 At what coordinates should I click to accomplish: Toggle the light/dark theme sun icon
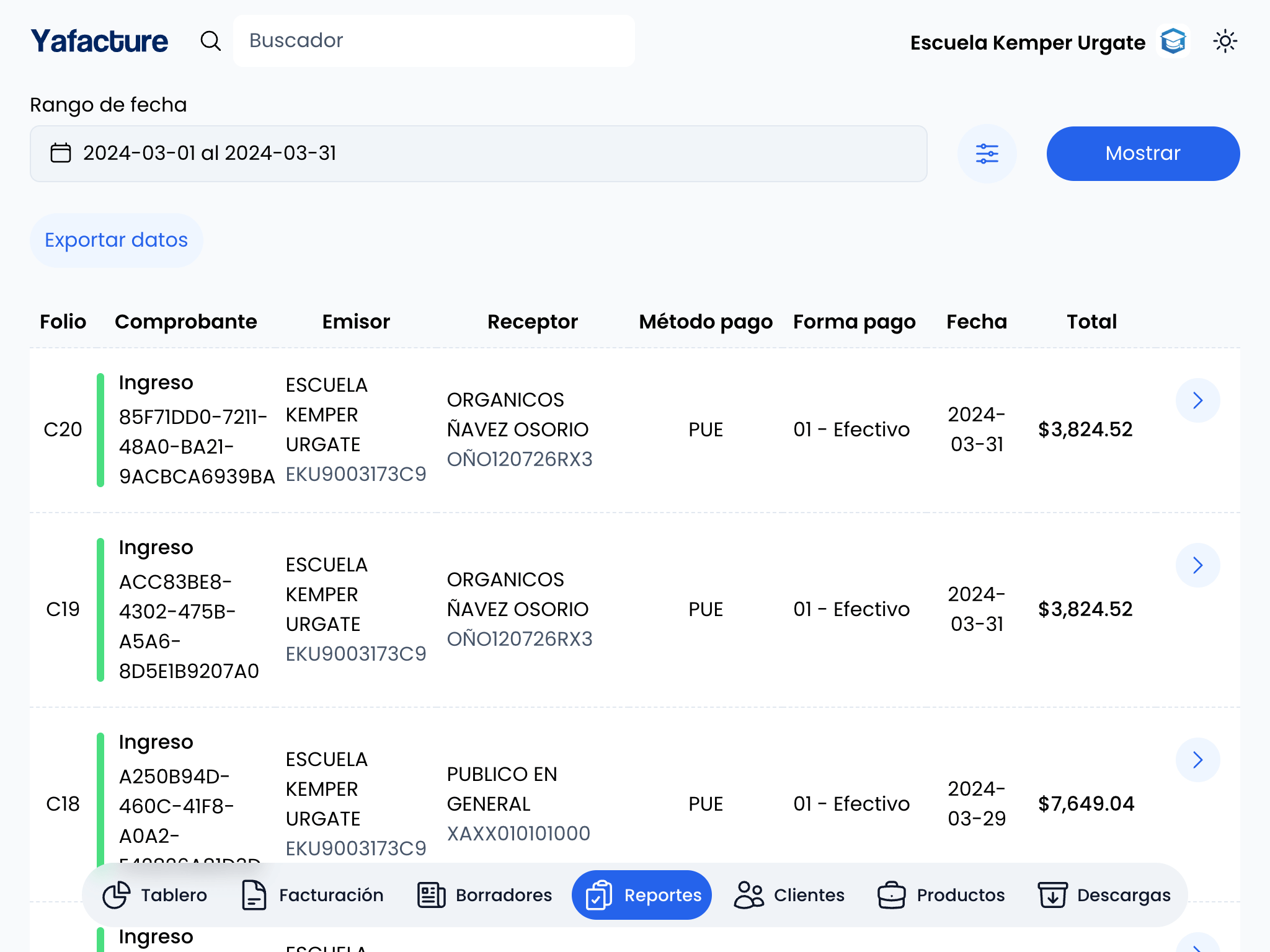[1225, 42]
